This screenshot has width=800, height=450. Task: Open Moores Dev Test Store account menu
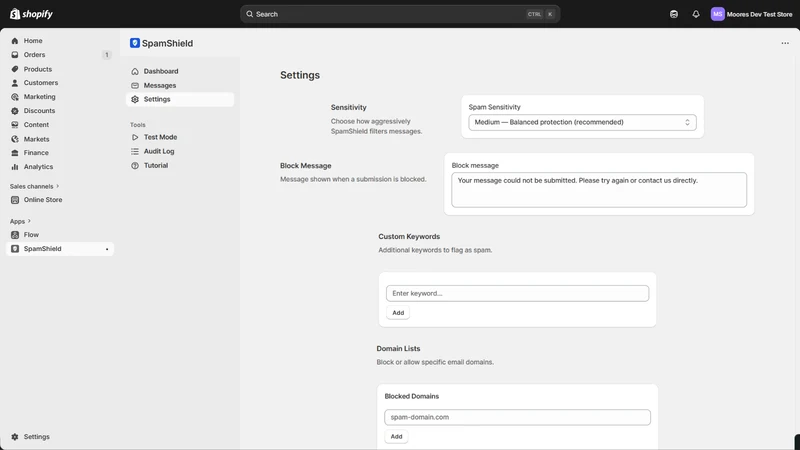[752, 14]
